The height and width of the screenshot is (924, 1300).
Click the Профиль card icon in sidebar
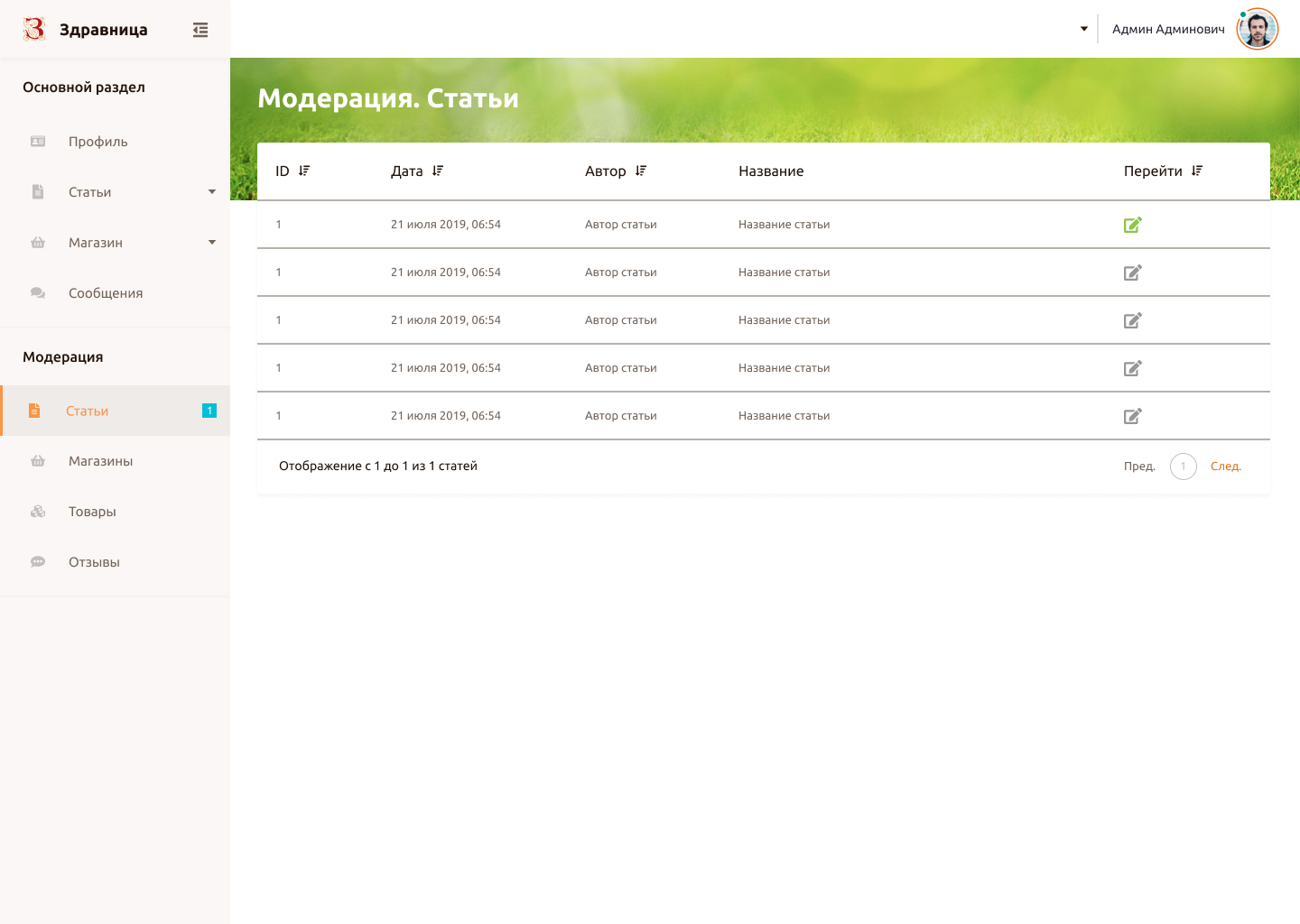click(x=38, y=142)
